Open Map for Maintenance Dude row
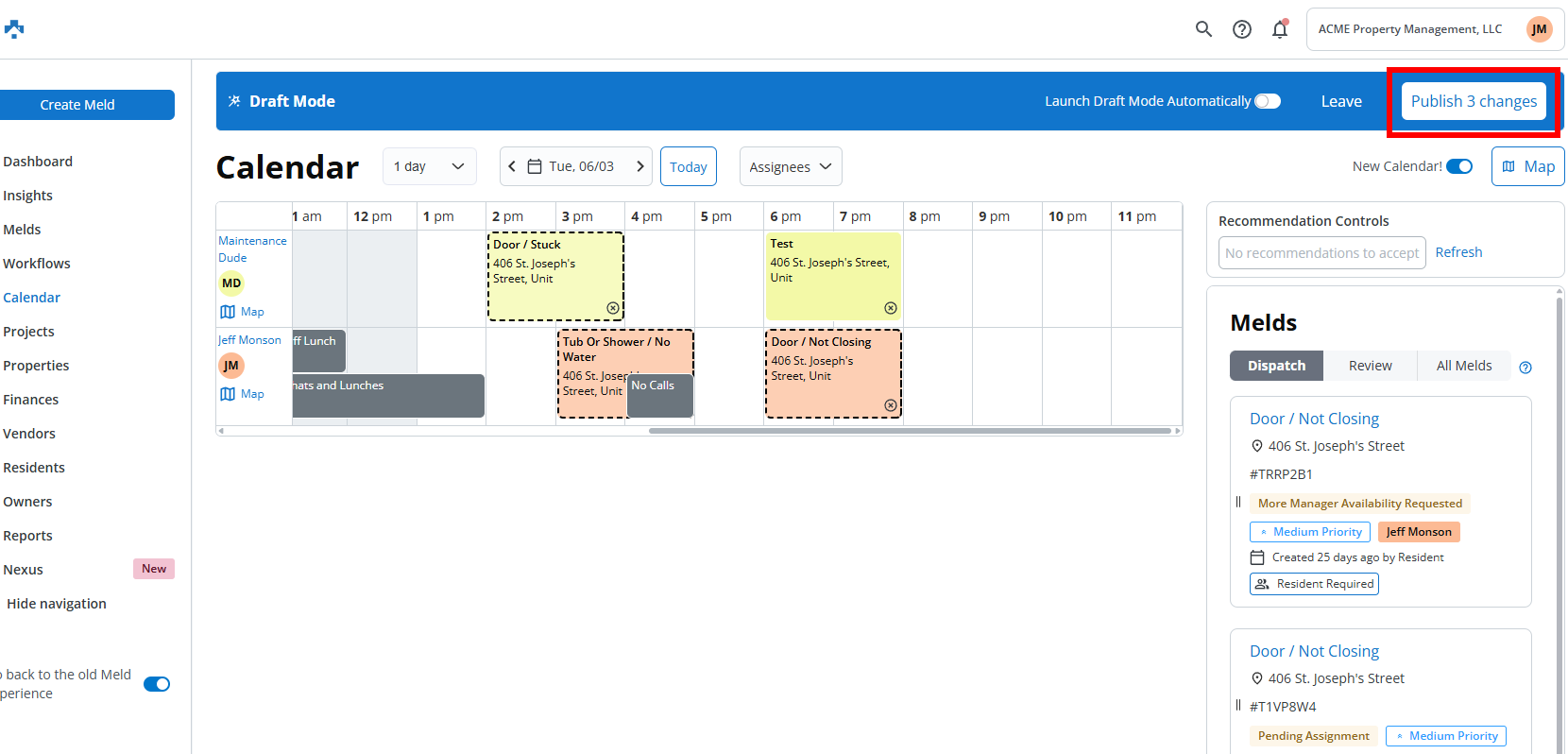The height and width of the screenshot is (754, 1568). [x=243, y=312]
